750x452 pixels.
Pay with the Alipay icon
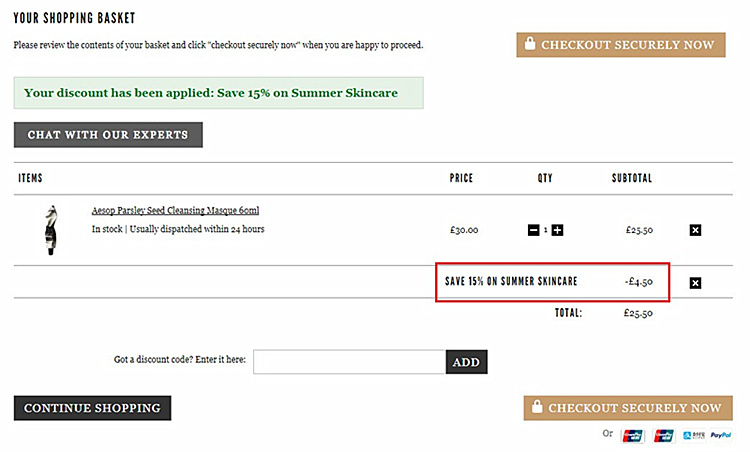click(x=694, y=435)
